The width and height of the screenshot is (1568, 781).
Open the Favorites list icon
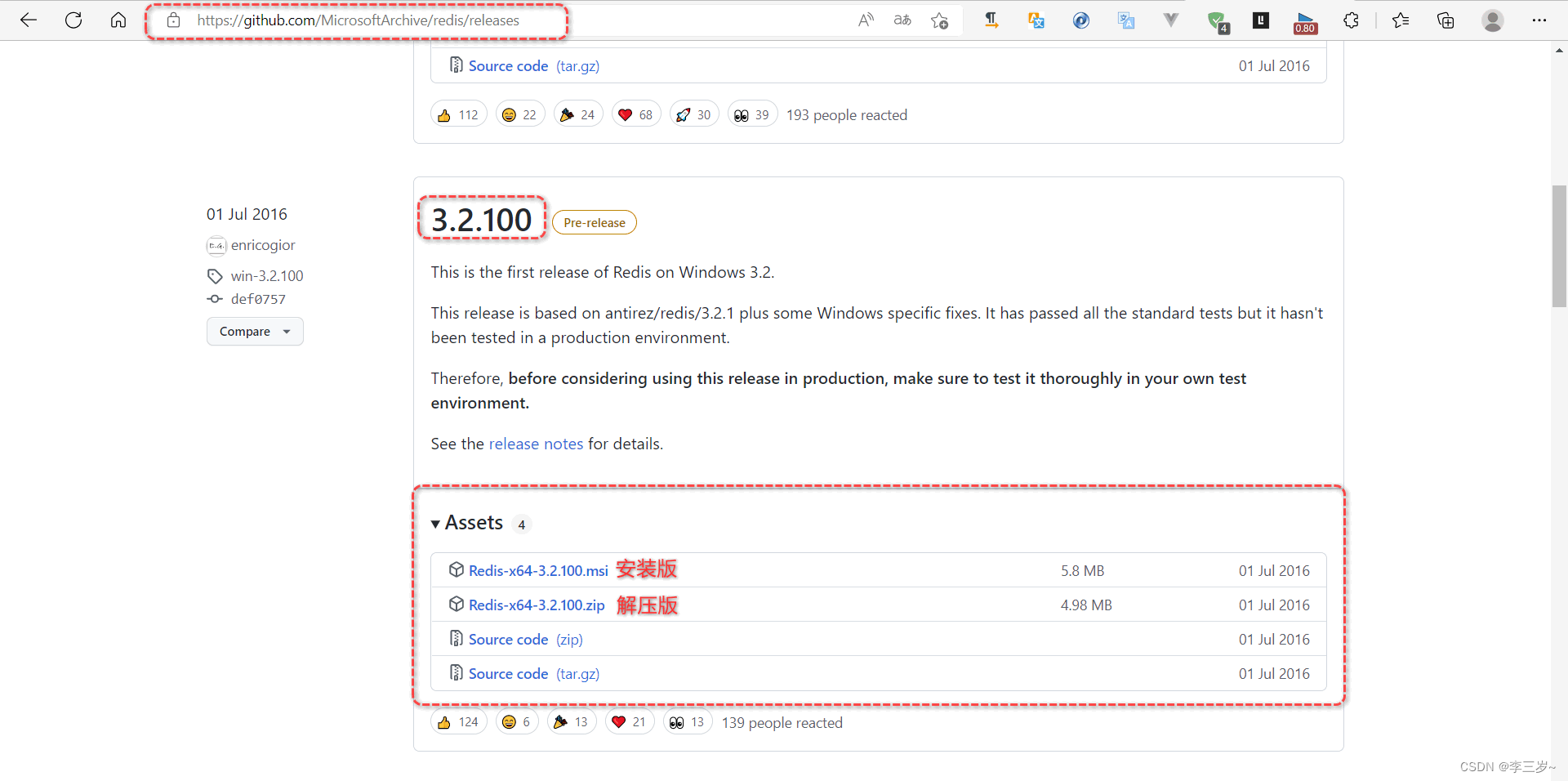[1401, 20]
